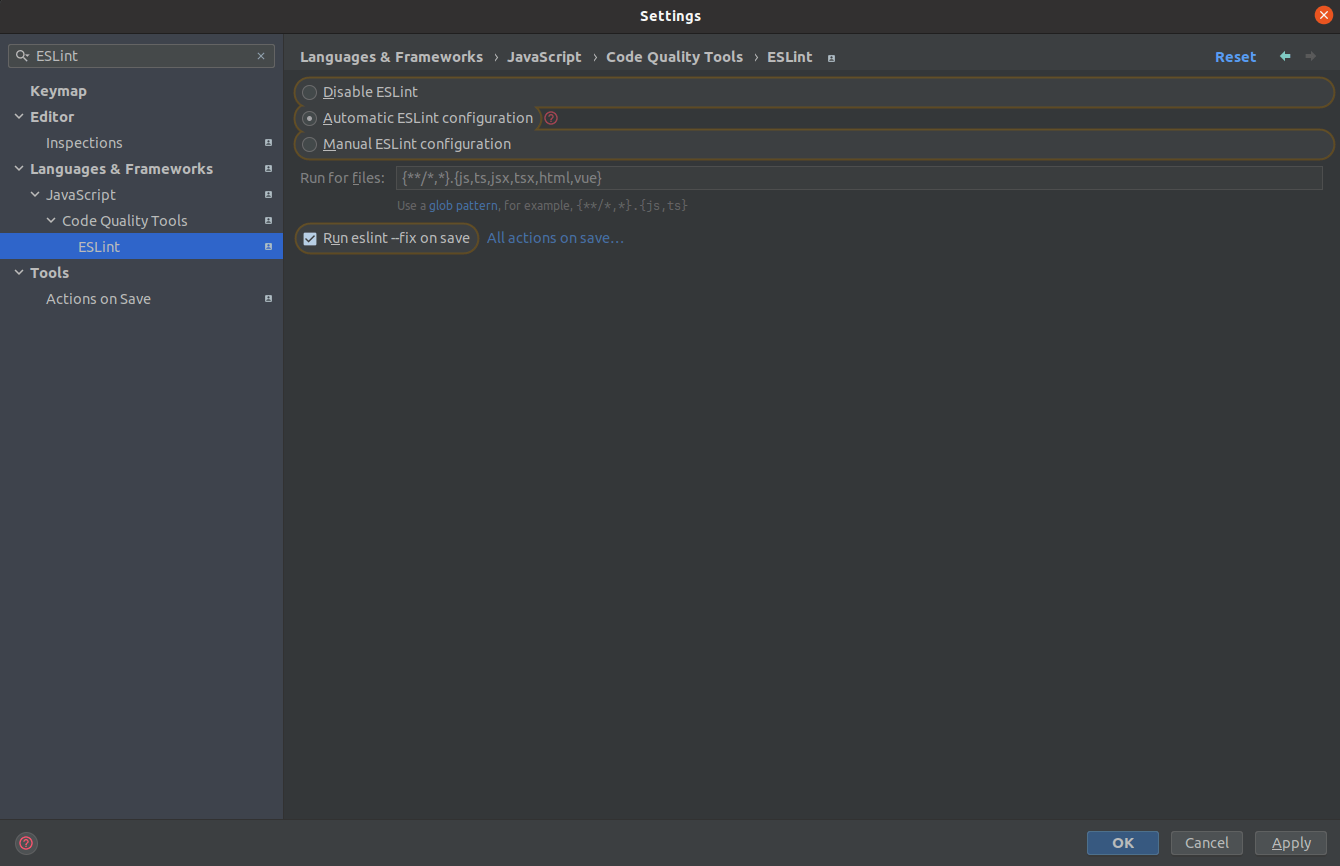1340x866 pixels.
Task: Click project icon beside the ESLint breadcrumb
Action: [x=831, y=58]
